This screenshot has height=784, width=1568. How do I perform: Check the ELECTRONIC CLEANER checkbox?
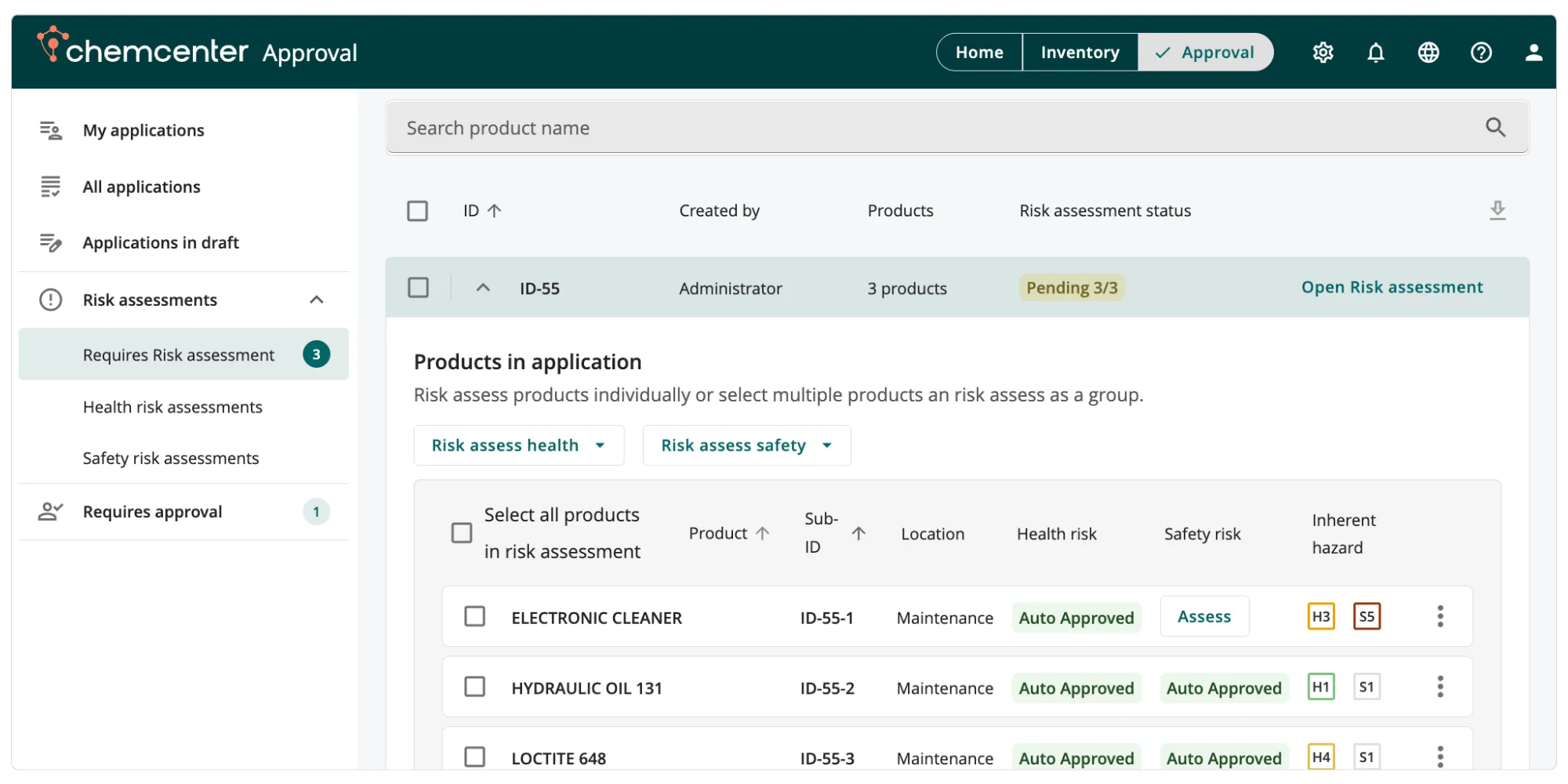click(474, 616)
